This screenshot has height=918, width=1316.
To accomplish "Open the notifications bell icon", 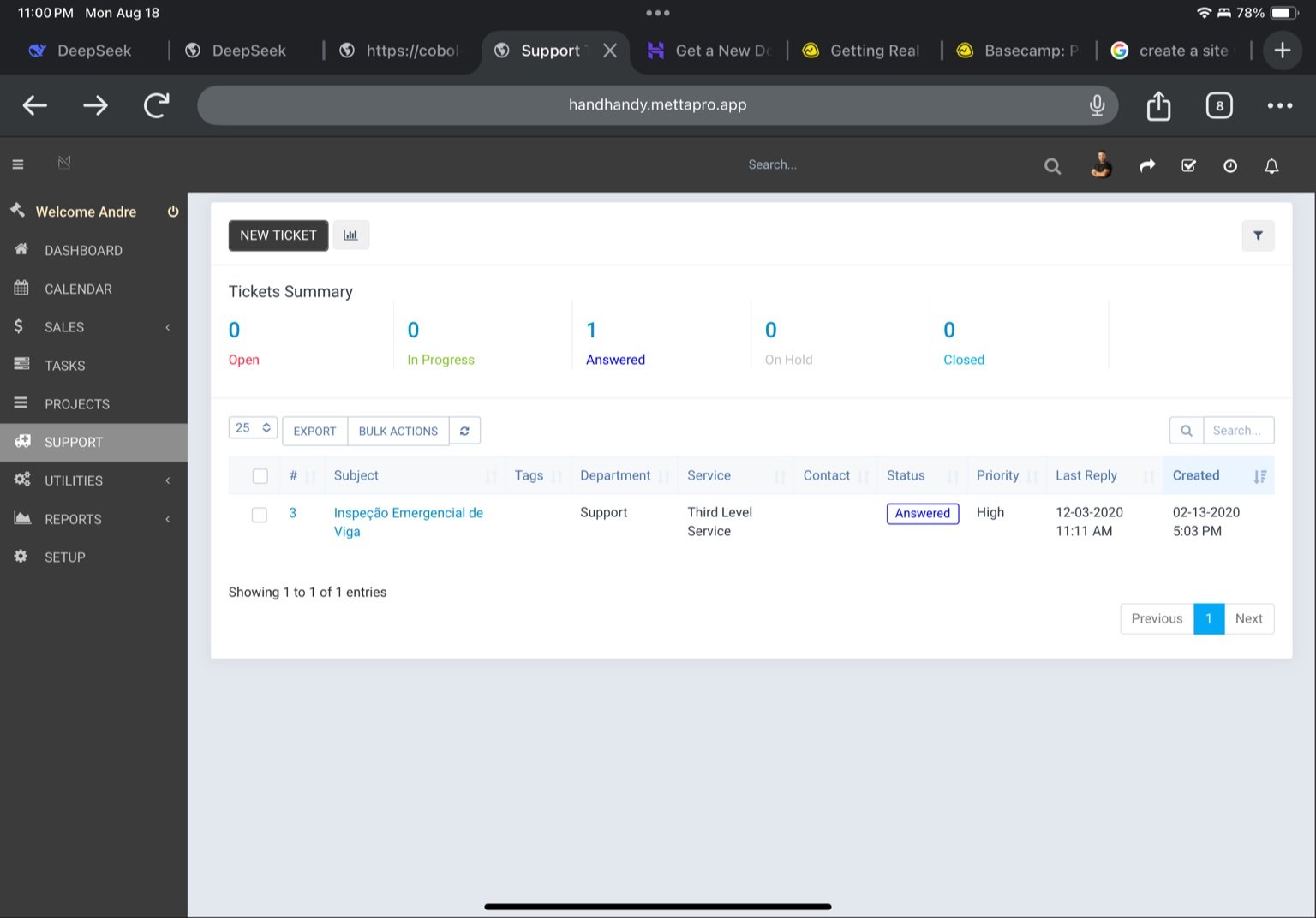I will tap(1271, 166).
